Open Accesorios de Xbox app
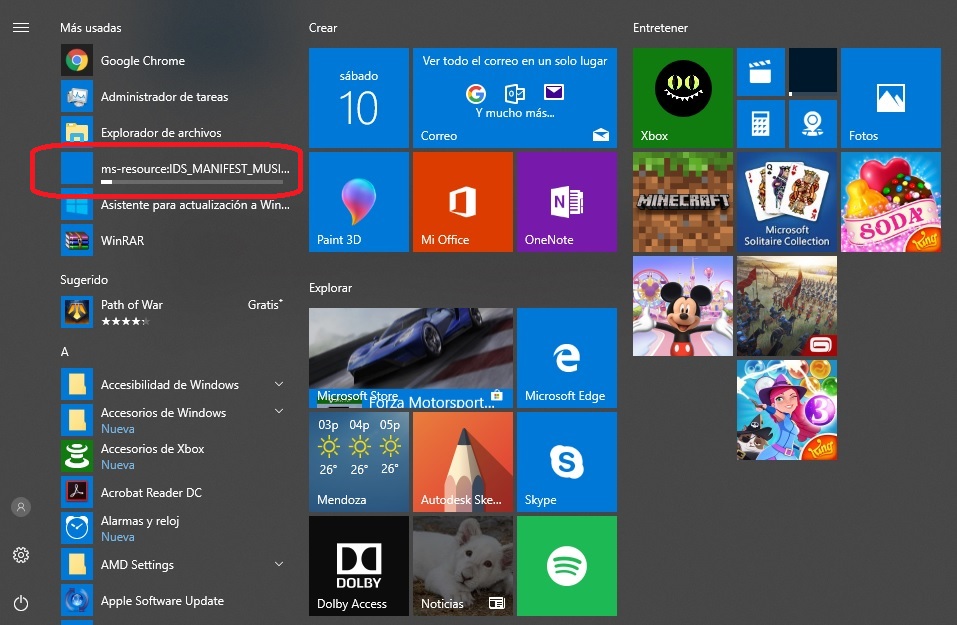957x625 pixels. tap(177, 456)
